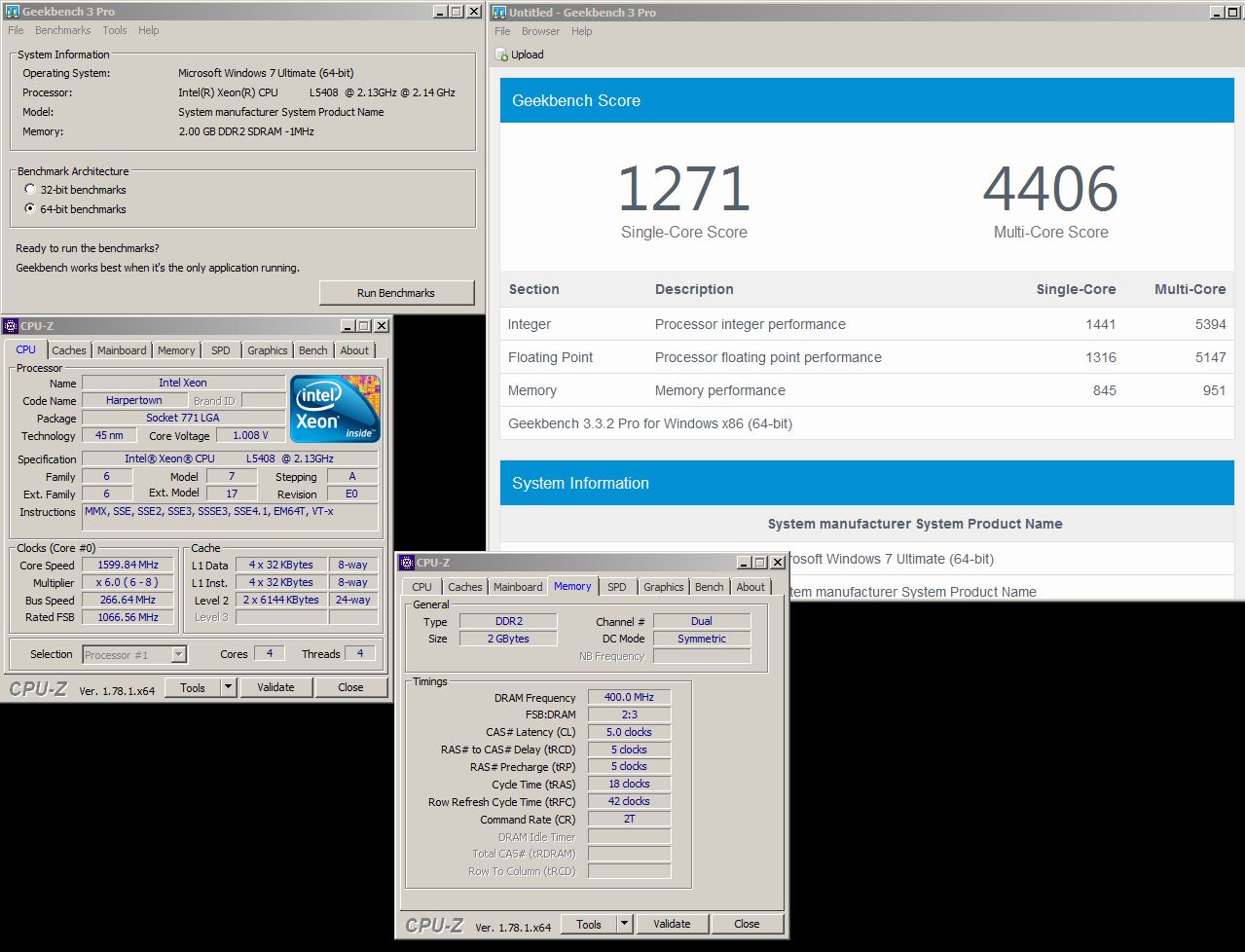Switch to SPD tab in CPU-Z CPU window

pos(221,350)
